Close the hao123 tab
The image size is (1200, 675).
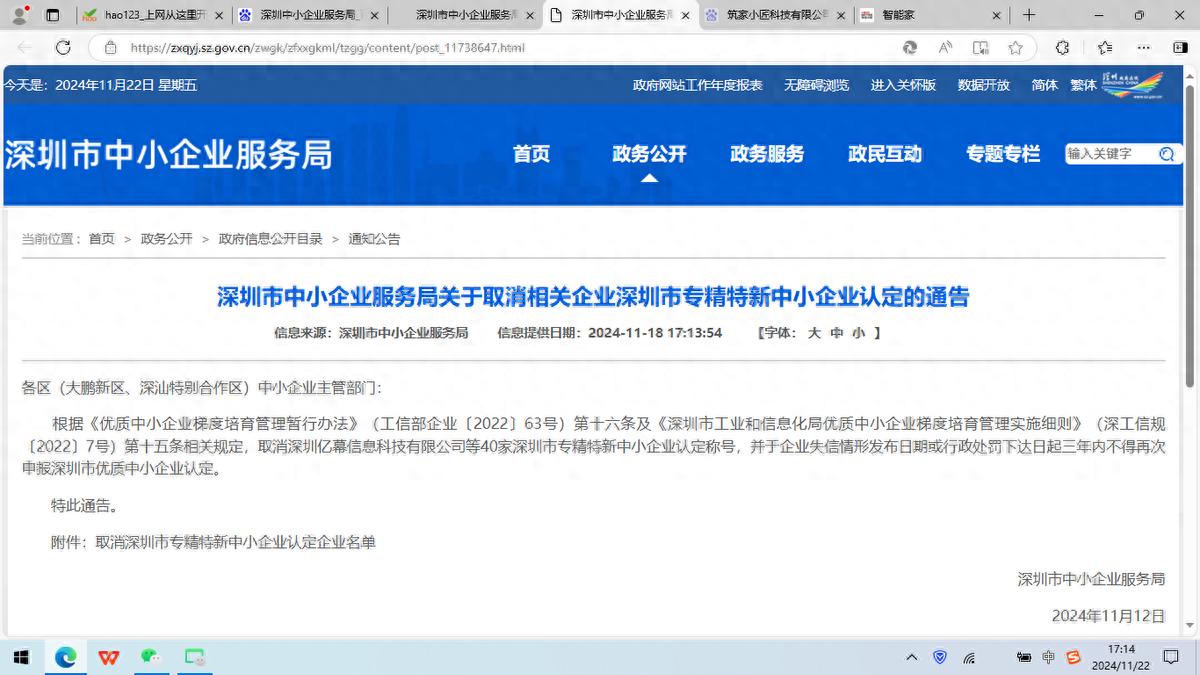pos(219,15)
